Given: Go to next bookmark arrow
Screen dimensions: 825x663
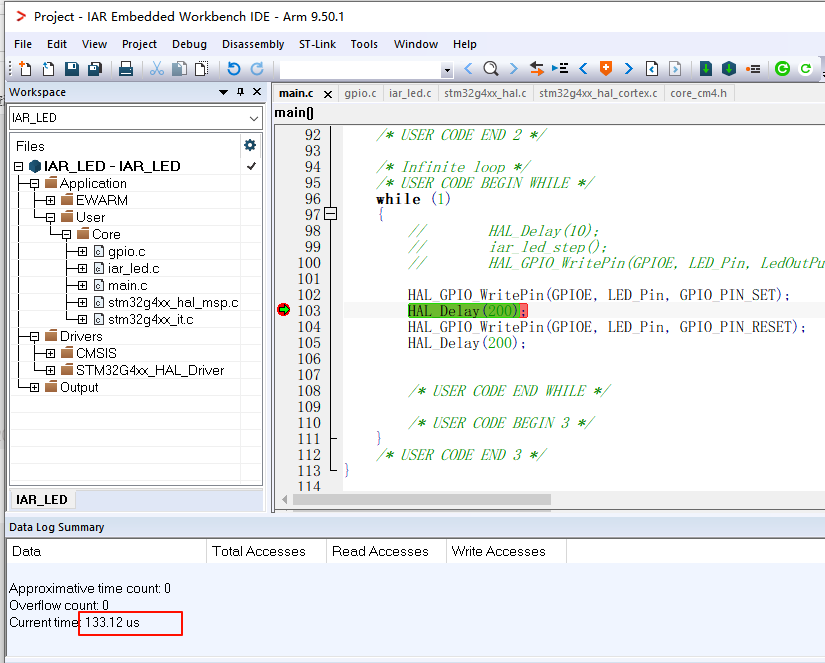Looking at the screenshot, I should 628,68.
